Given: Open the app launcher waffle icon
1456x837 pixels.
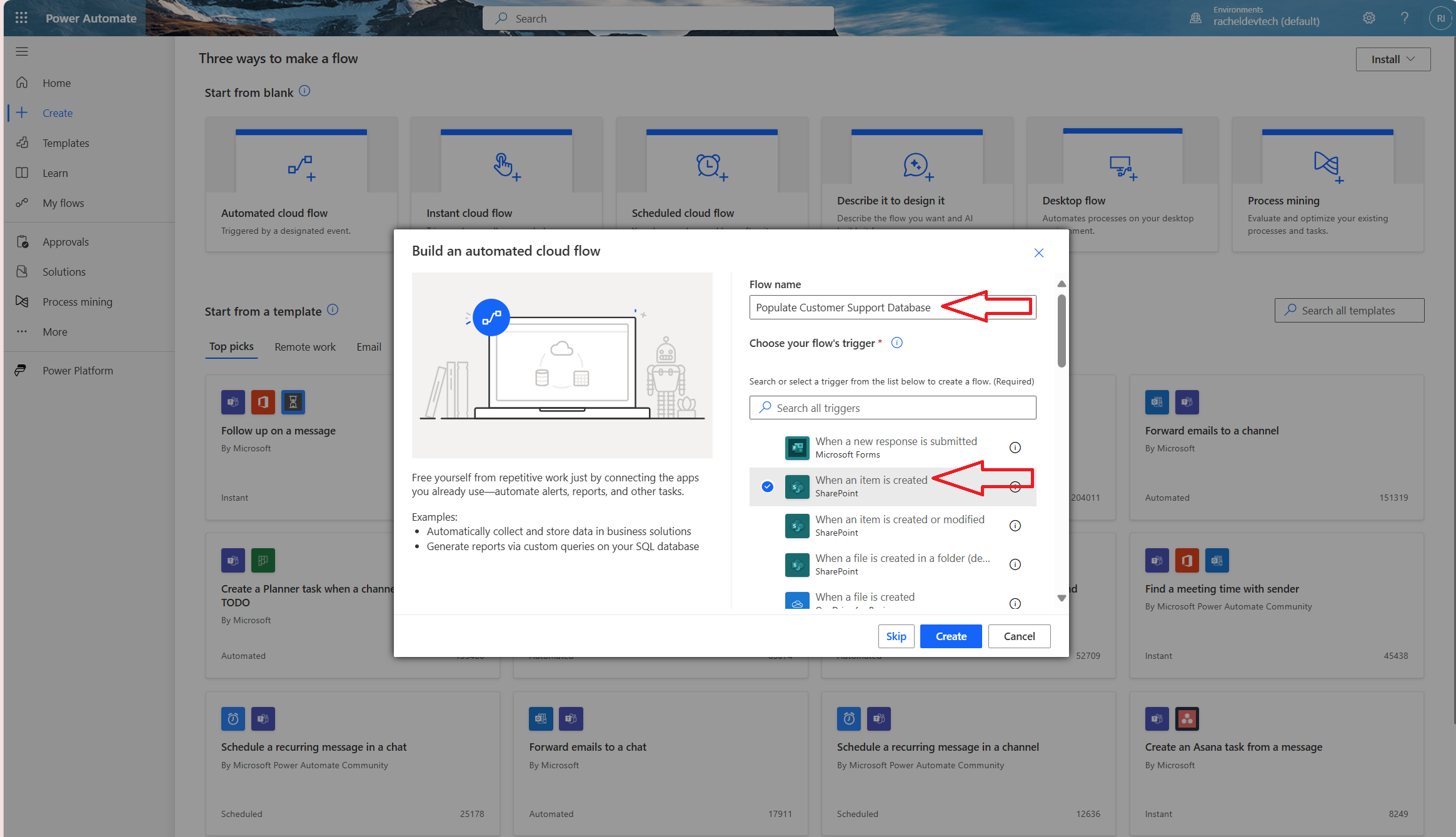Looking at the screenshot, I should (21, 18).
